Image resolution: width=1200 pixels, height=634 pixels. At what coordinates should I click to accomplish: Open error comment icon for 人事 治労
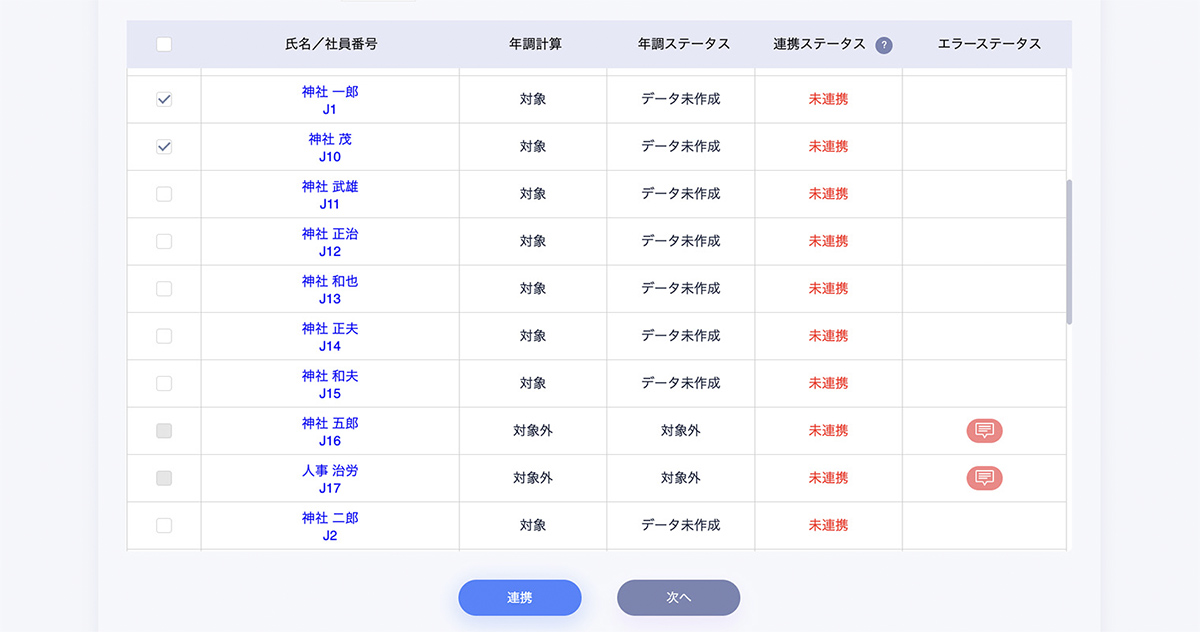(x=984, y=478)
